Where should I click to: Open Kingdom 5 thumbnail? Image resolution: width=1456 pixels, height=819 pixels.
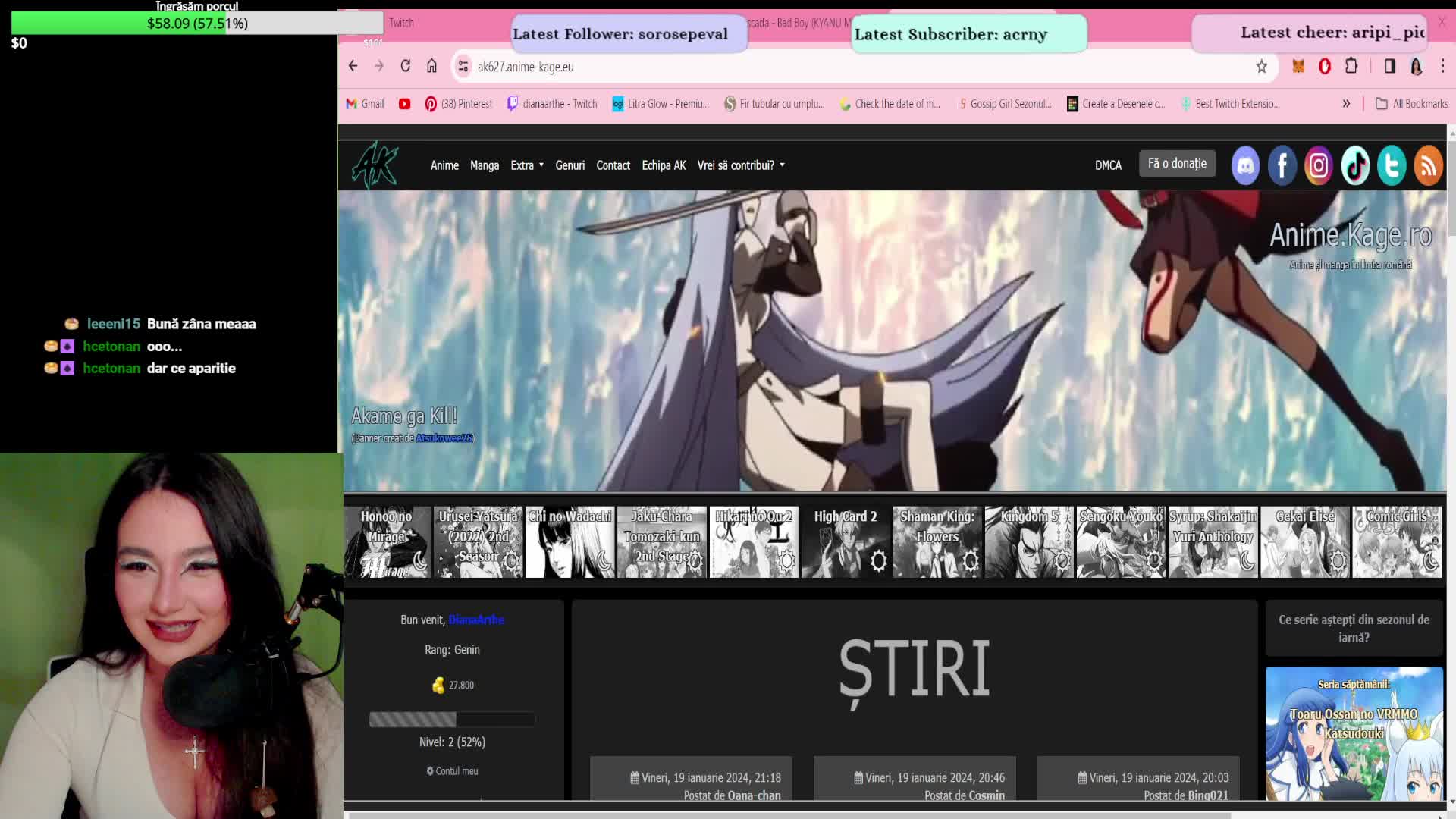tap(1029, 542)
